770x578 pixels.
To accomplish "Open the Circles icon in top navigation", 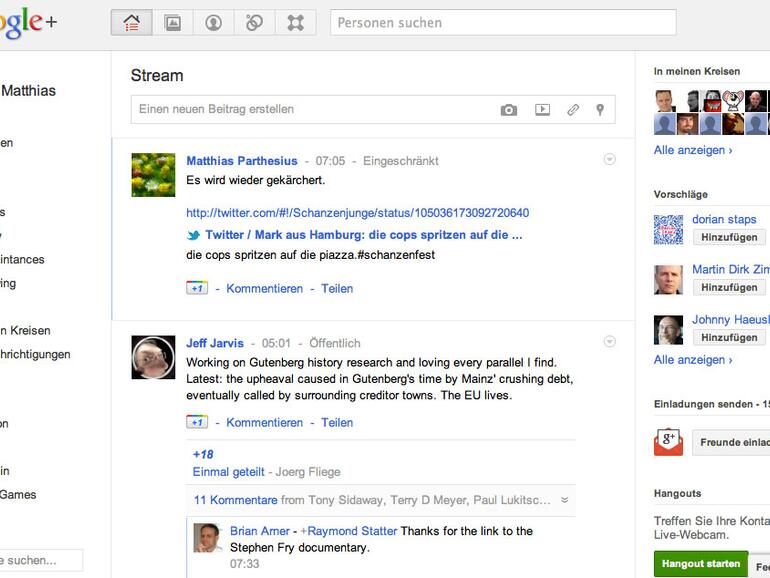I will coord(254,23).
